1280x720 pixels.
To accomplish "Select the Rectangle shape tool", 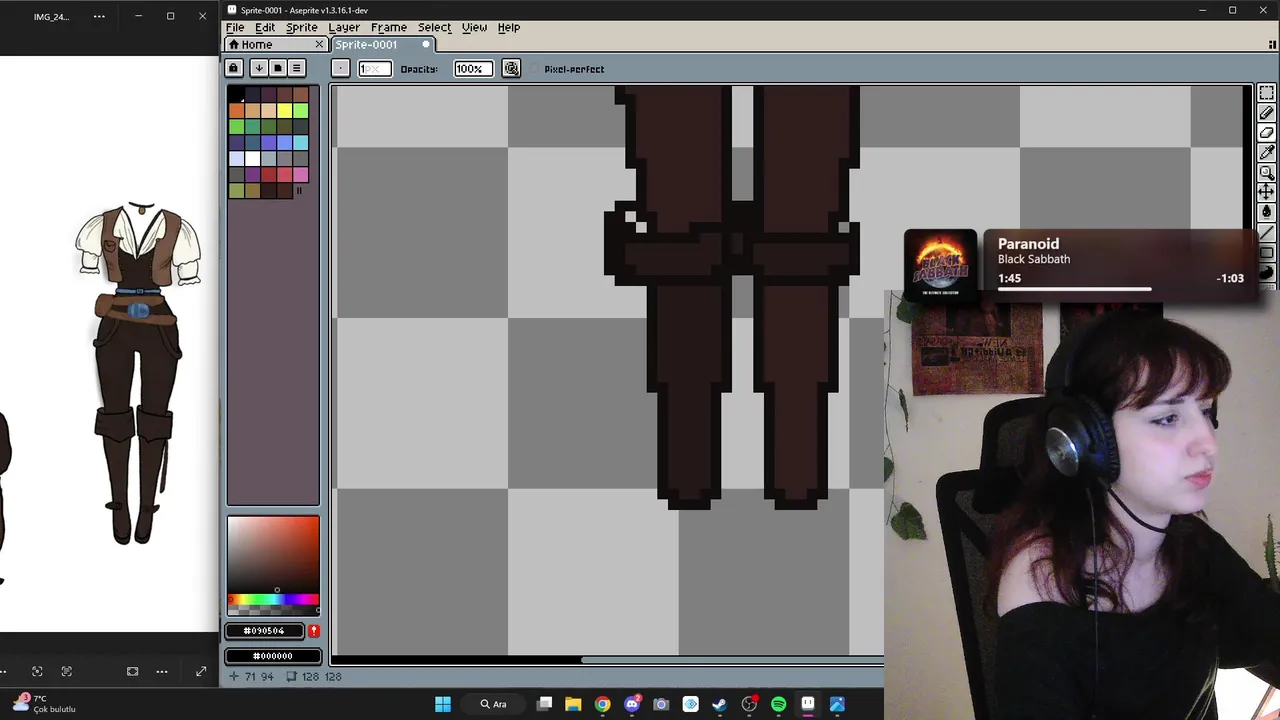I will 1266,252.
